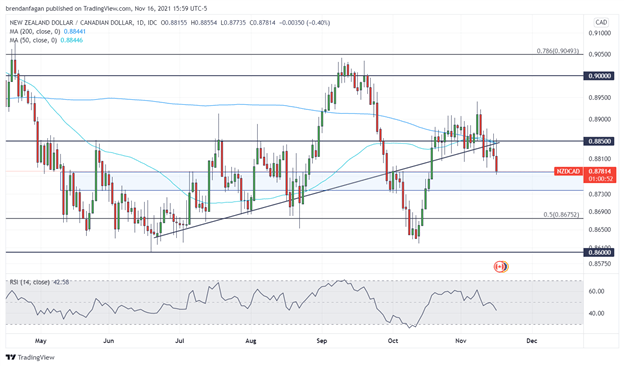Click the 0.86000 price level label
Screen dimensions: 624x366
tap(599, 252)
